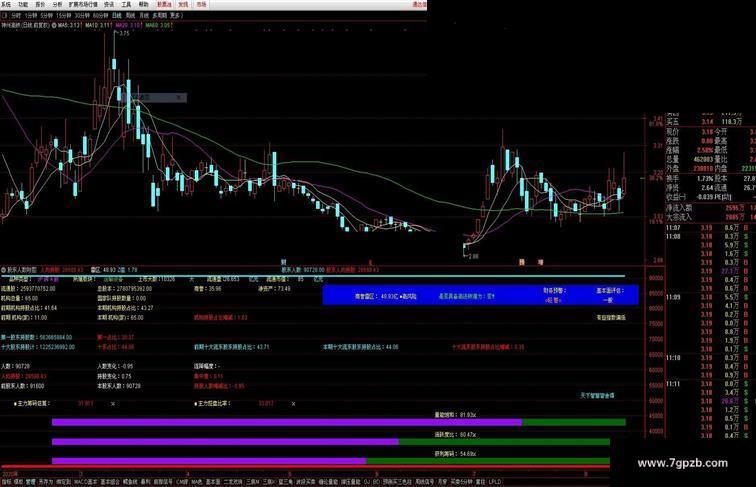Select the 指标 tab in bottom bar
Screen dimensions: 756x487
pos(6,482)
